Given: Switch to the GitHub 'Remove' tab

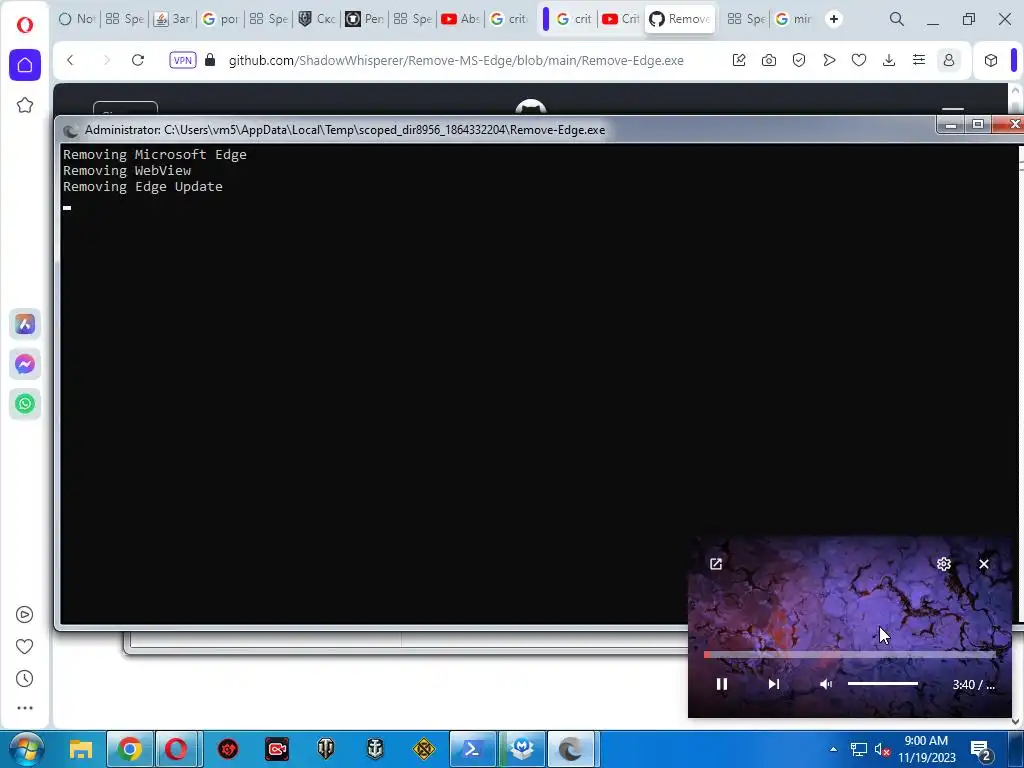Looking at the screenshot, I should point(680,19).
